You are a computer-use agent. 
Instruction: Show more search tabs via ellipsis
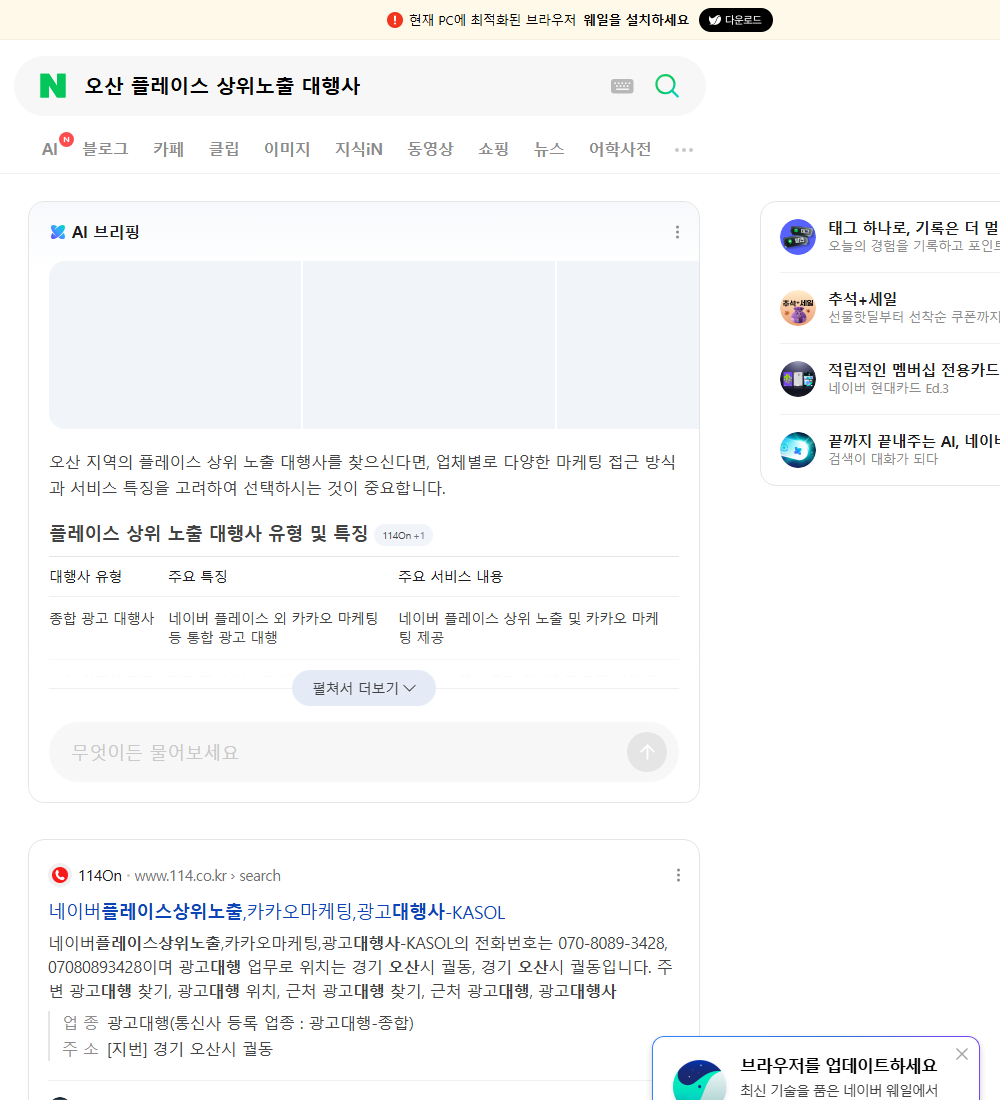click(x=684, y=150)
